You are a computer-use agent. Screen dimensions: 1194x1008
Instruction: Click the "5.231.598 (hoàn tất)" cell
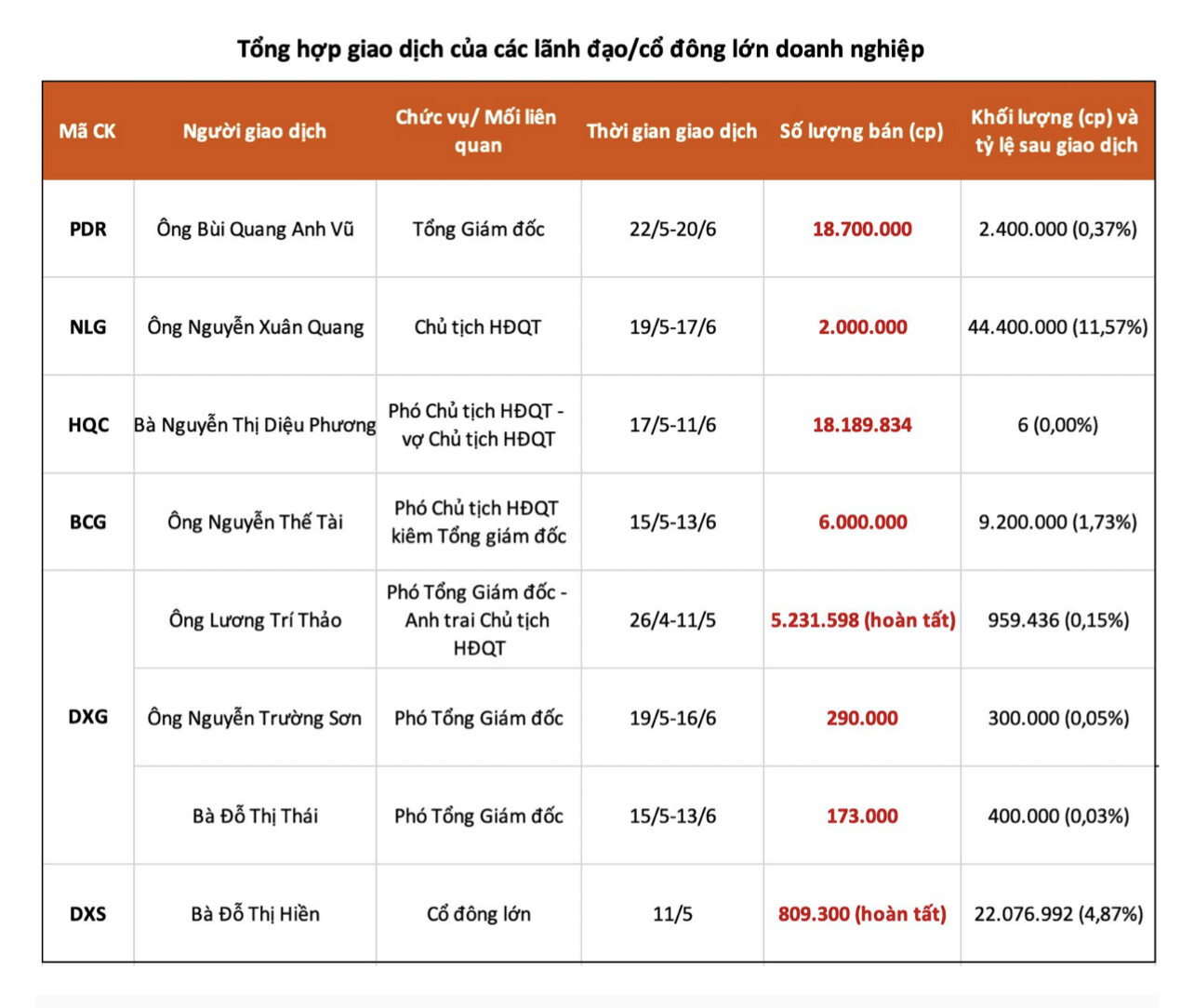(x=862, y=620)
